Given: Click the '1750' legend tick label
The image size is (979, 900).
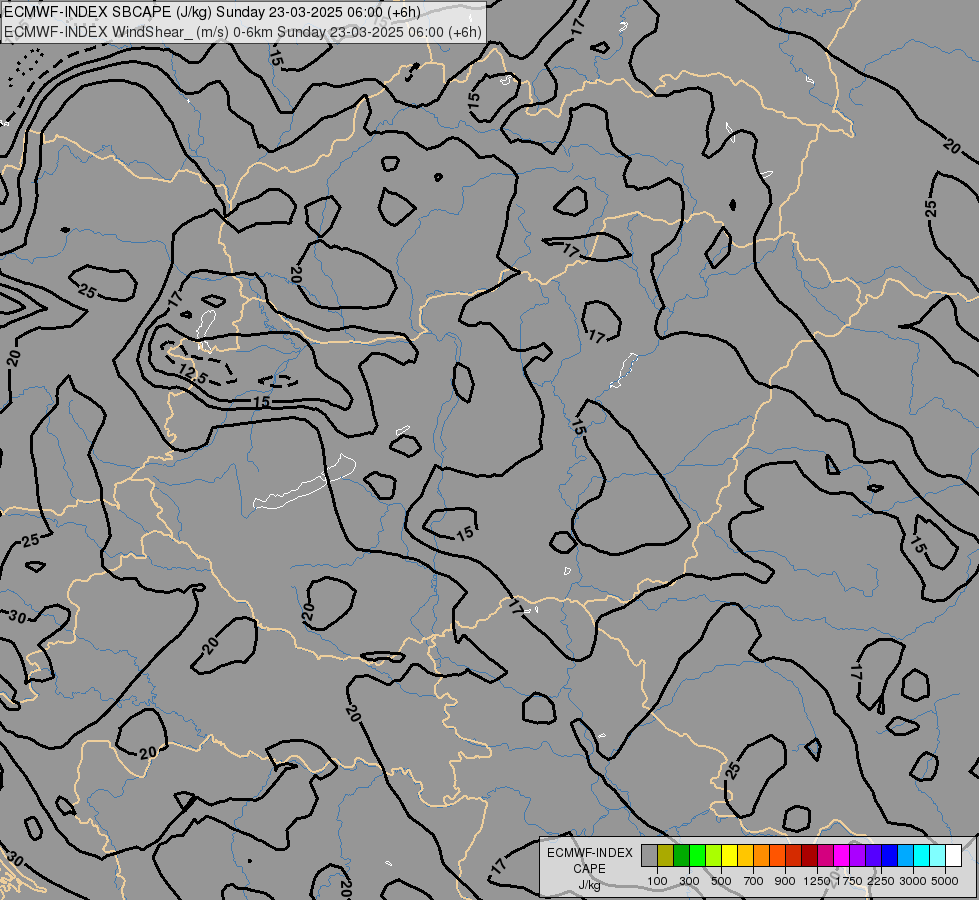Looking at the screenshot, I should pyautogui.click(x=849, y=881).
